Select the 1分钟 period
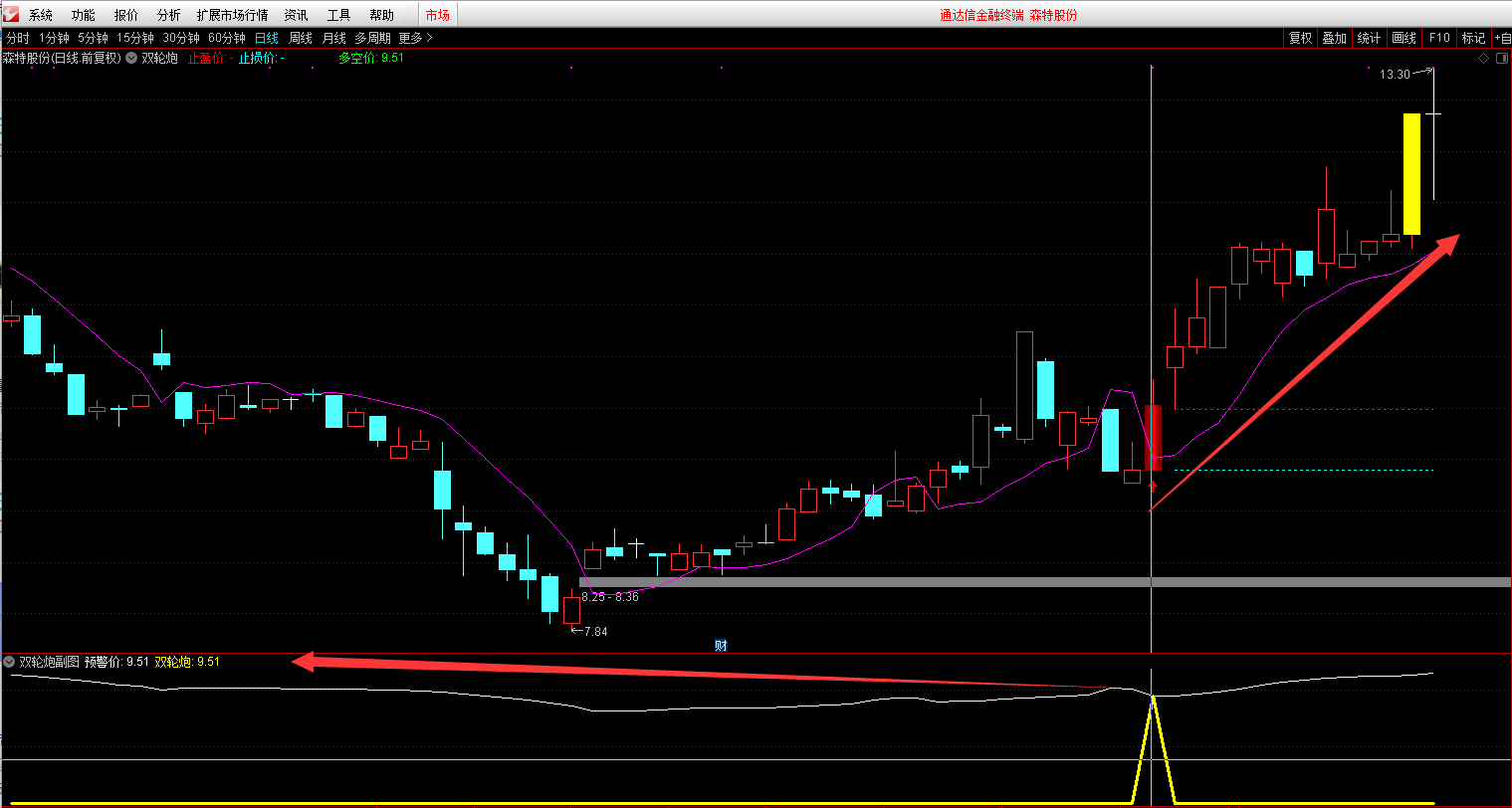 [x=55, y=38]
